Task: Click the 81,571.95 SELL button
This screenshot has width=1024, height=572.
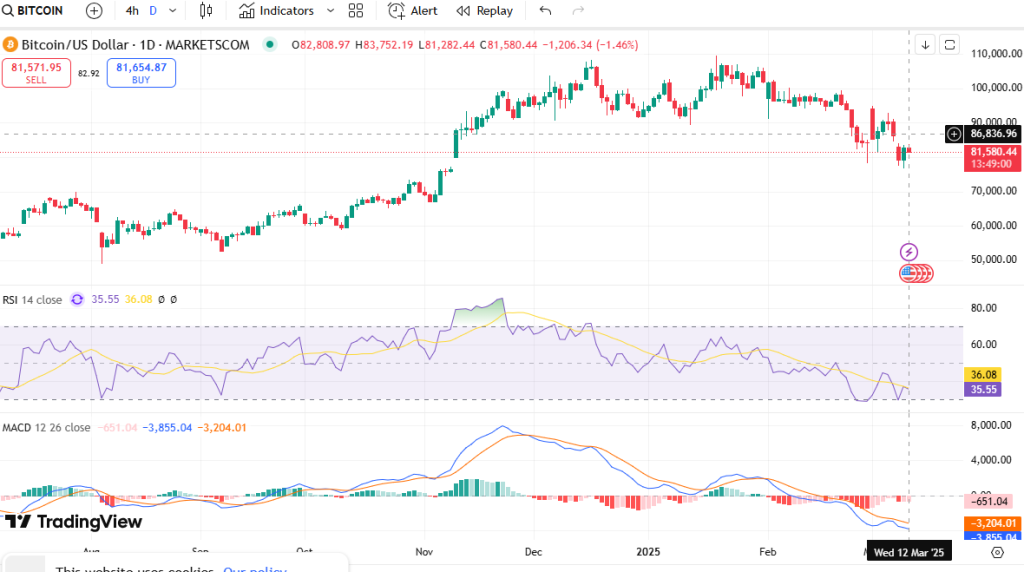Action: [36, 72]
